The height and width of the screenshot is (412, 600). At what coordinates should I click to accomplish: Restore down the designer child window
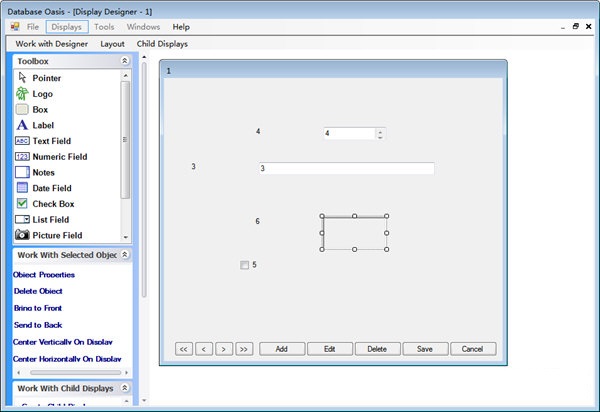coord(576,26)
